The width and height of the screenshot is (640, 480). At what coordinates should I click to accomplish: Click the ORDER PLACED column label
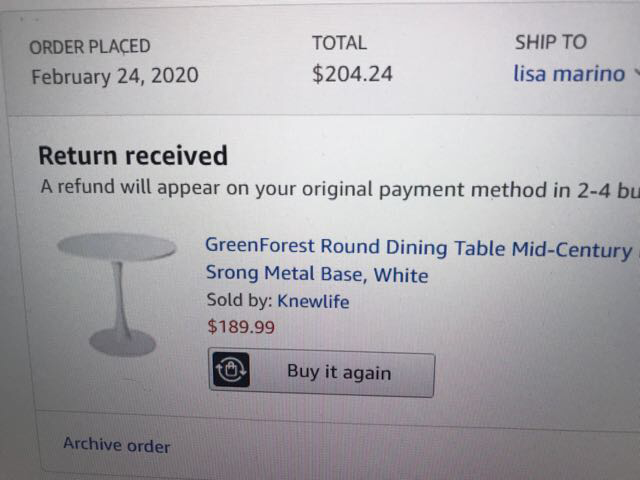90,47
